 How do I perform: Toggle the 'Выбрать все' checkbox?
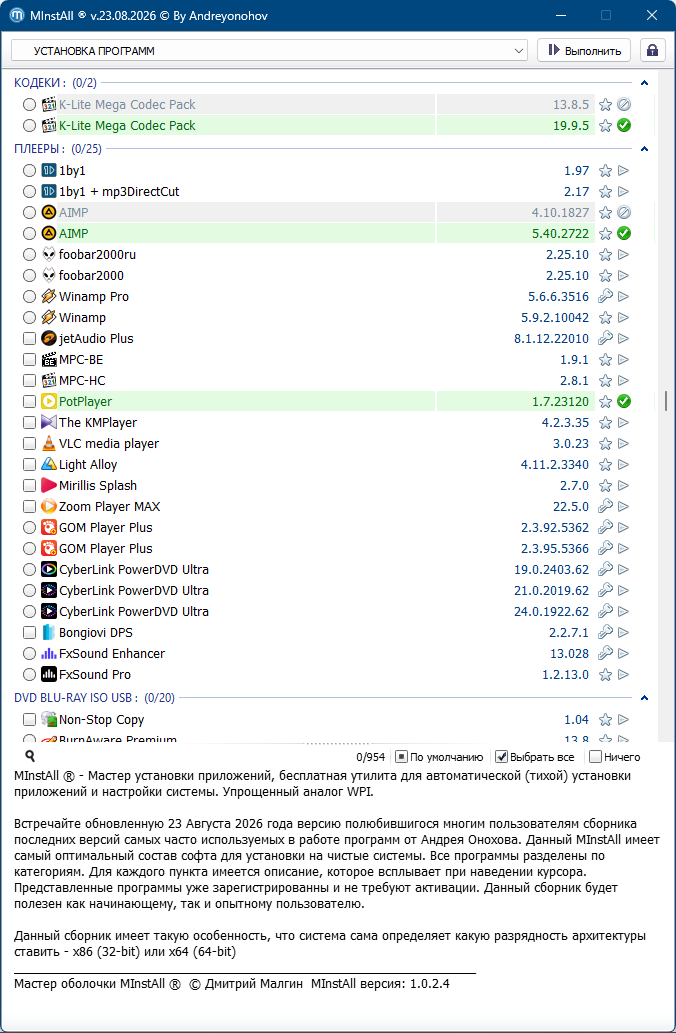pyautogui.click(x=501, y=757)
